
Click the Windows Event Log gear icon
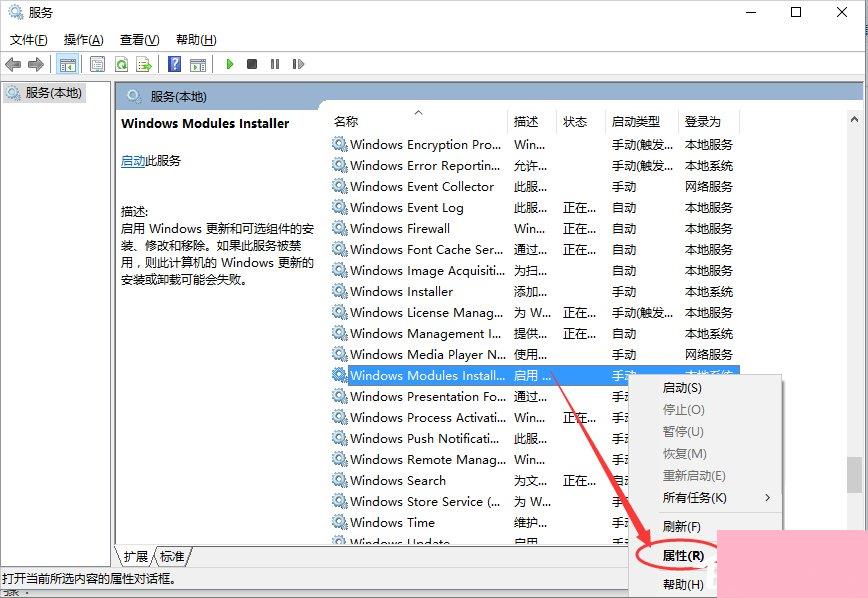pos(339,208)
